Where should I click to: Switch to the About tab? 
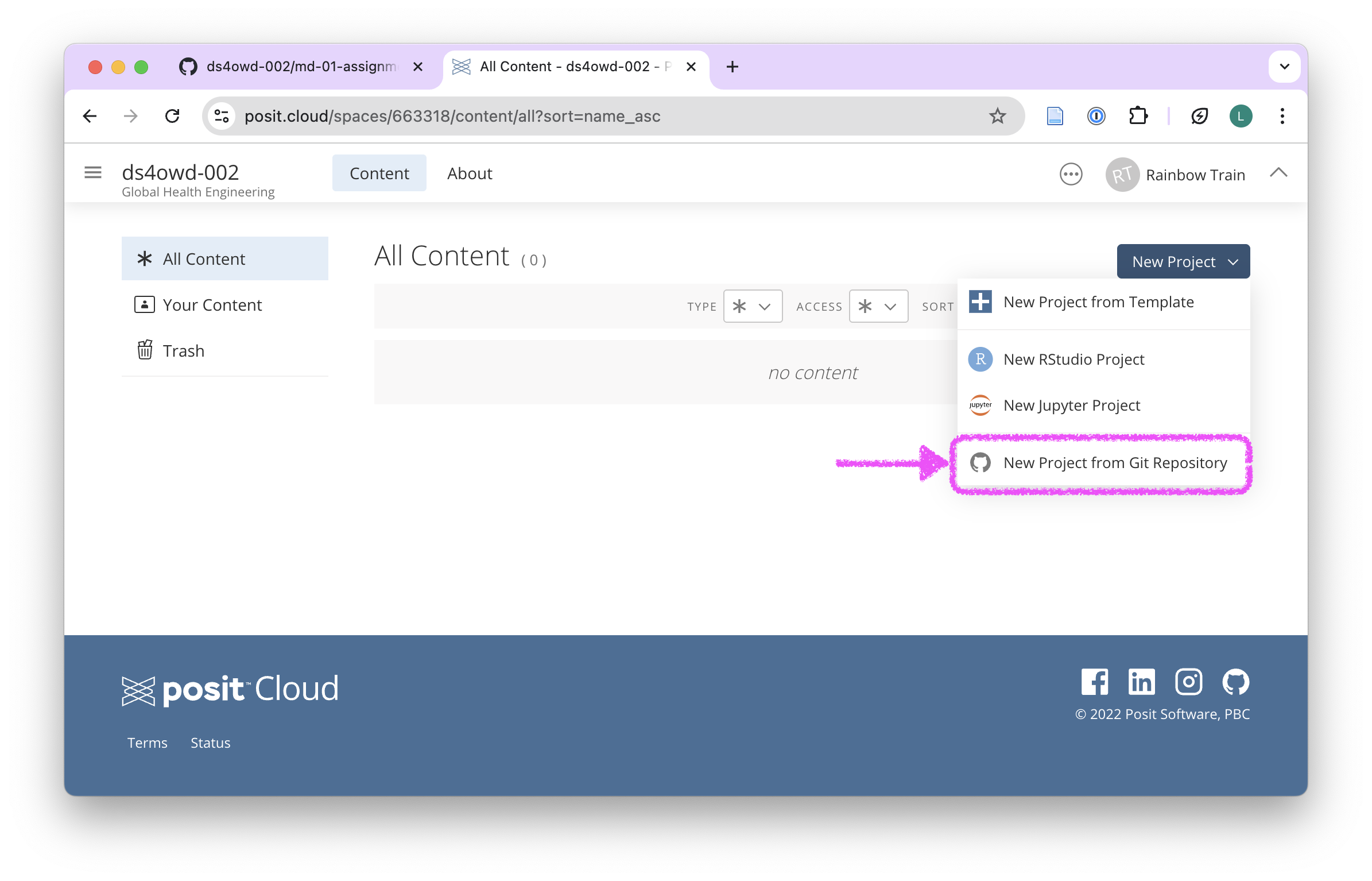[x=470, y=173]
